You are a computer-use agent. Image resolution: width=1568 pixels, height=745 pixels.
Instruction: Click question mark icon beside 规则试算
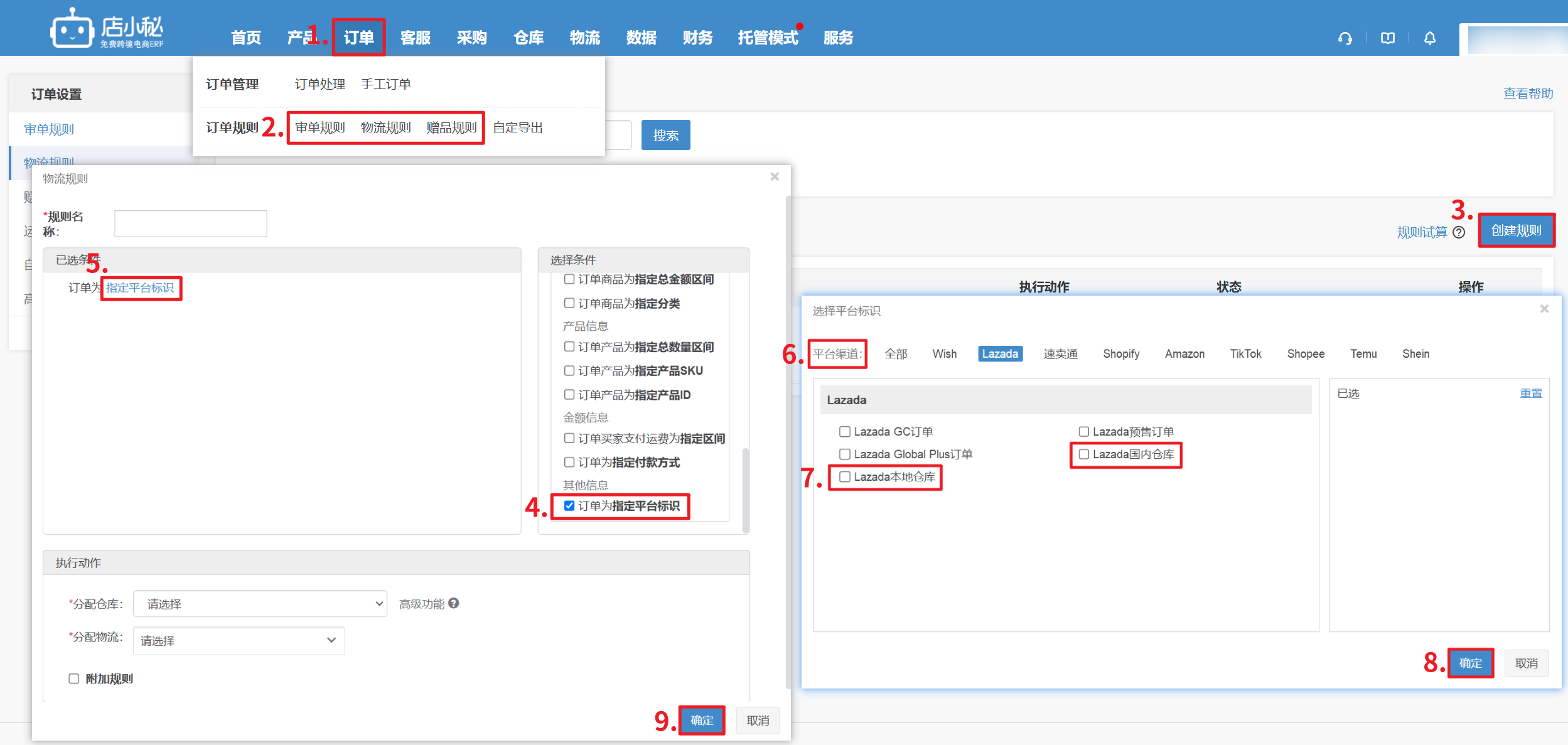pyautogui.click(x=1459, y=232)
